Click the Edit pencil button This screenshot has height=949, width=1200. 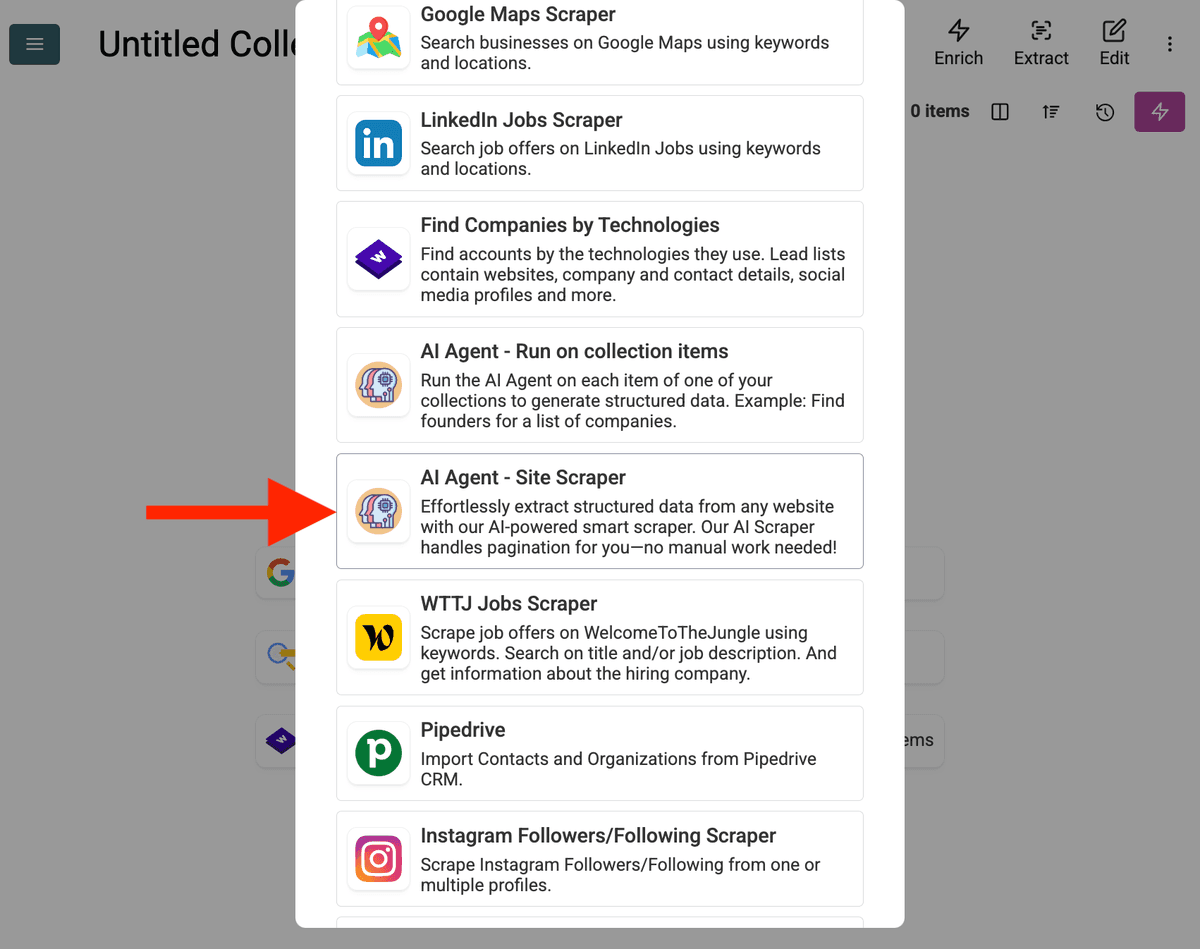click(x=1114, y=43)
